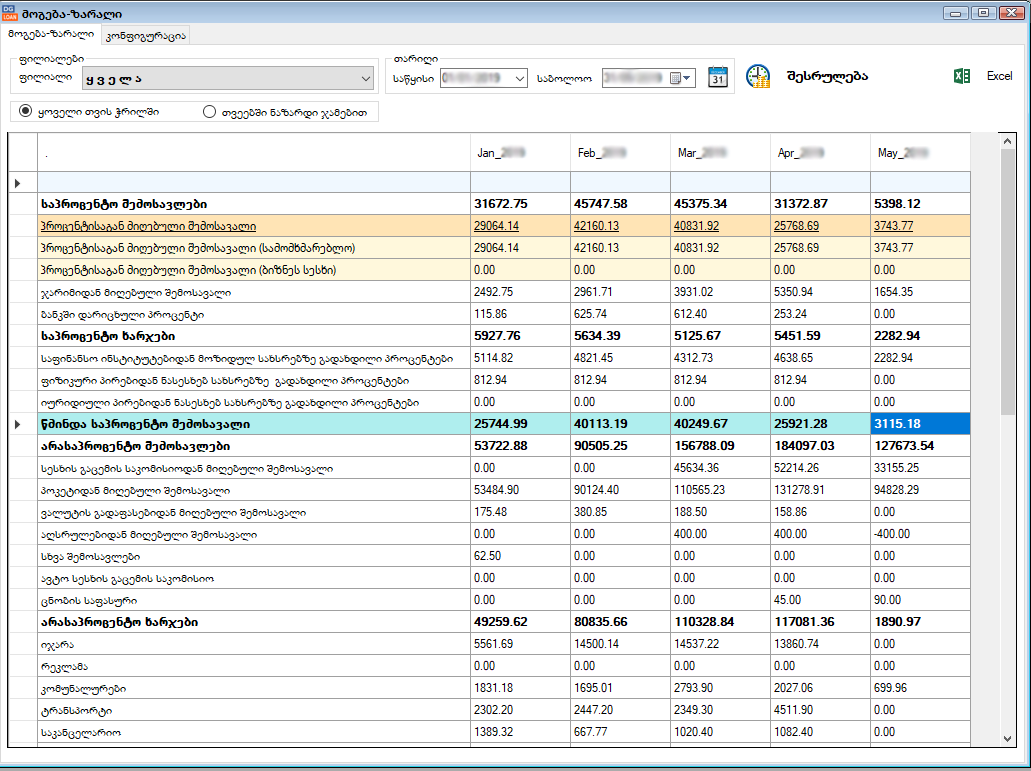Click the scrollbar down arrow
The height and width of the screenshot is (771, 1031).
tap(1008, 737)
